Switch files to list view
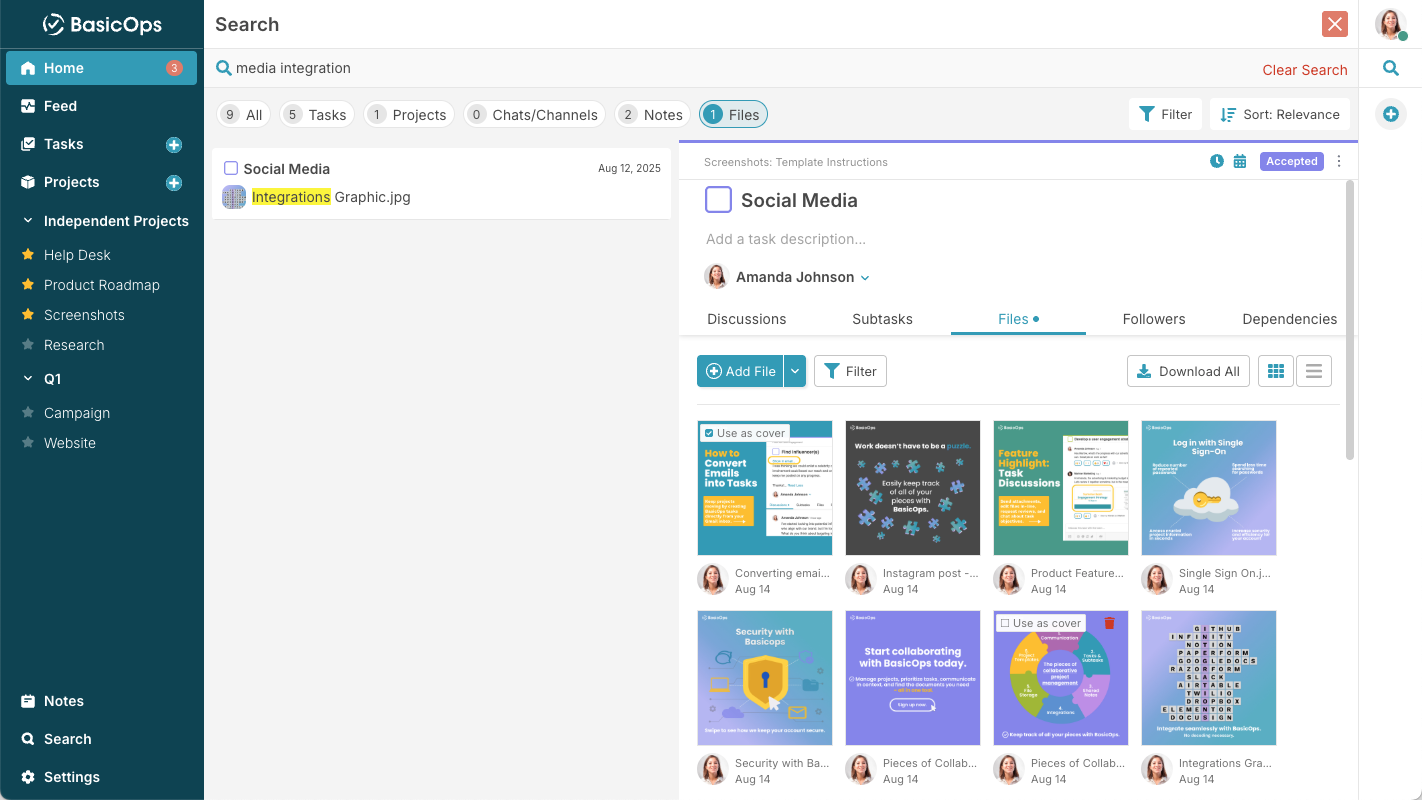Viewport: 1422px width, 800px height. pos(1314,371)
